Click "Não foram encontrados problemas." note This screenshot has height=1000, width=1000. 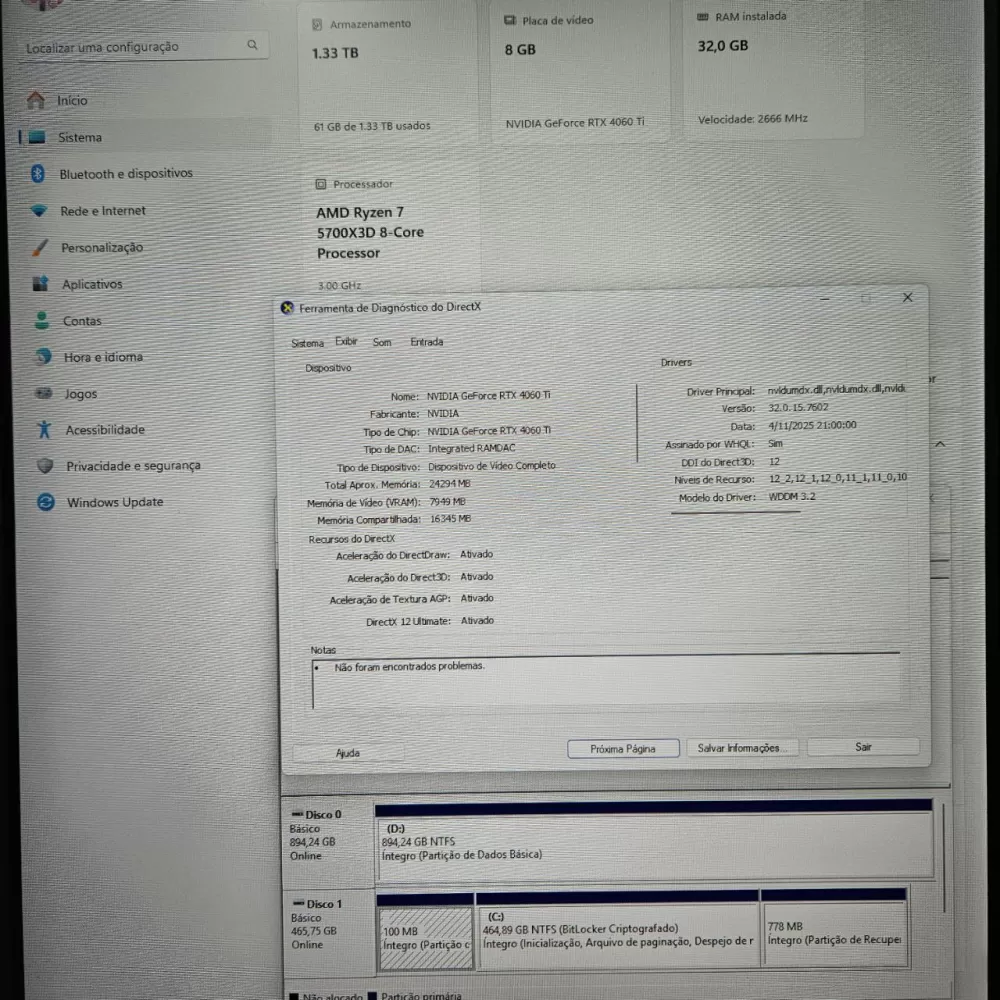point(409,666)
